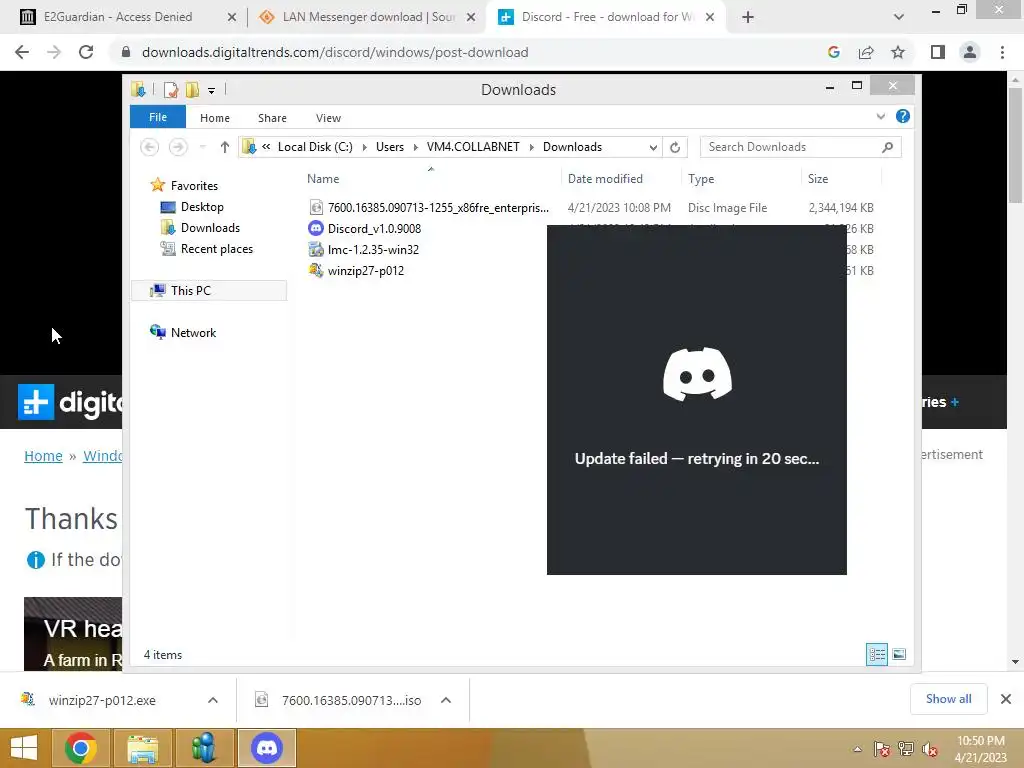This screenshot has height=768, width=1024.
Task: Go up one folder level in Explorer
Action: pyautogui.click(x=225, y=147)
